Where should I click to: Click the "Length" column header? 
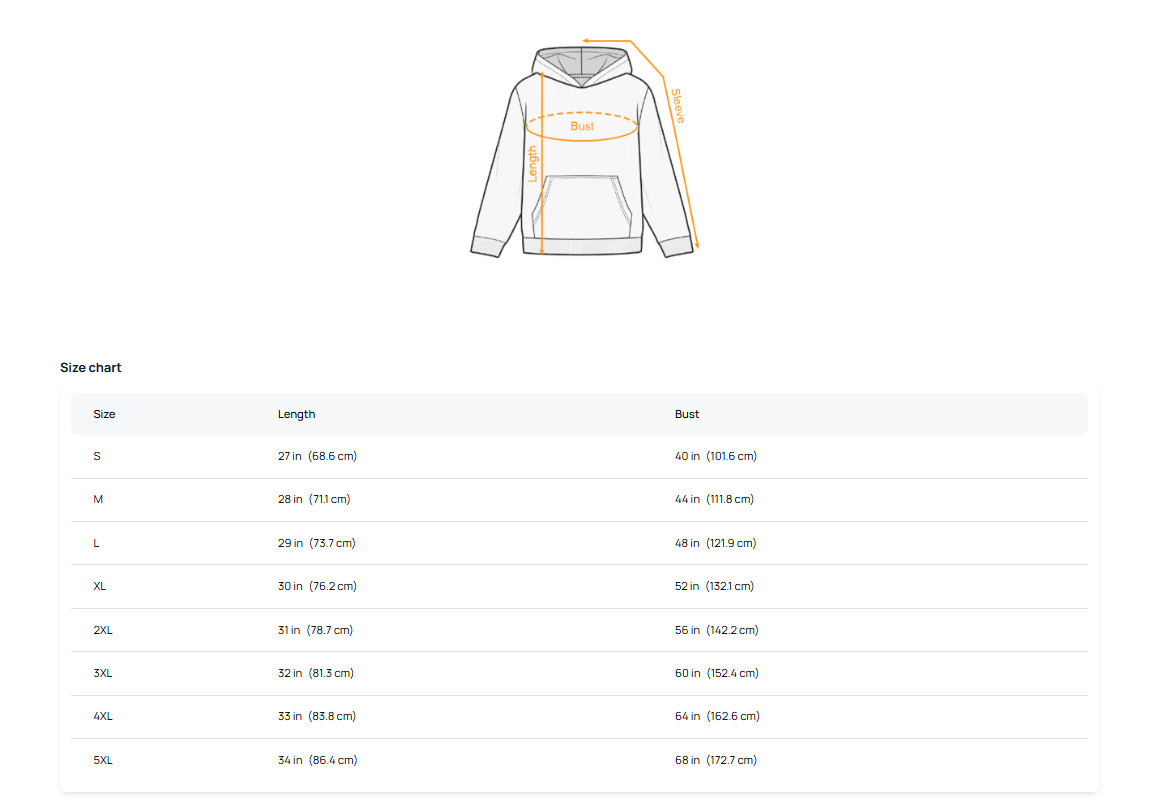click(296, 414)
